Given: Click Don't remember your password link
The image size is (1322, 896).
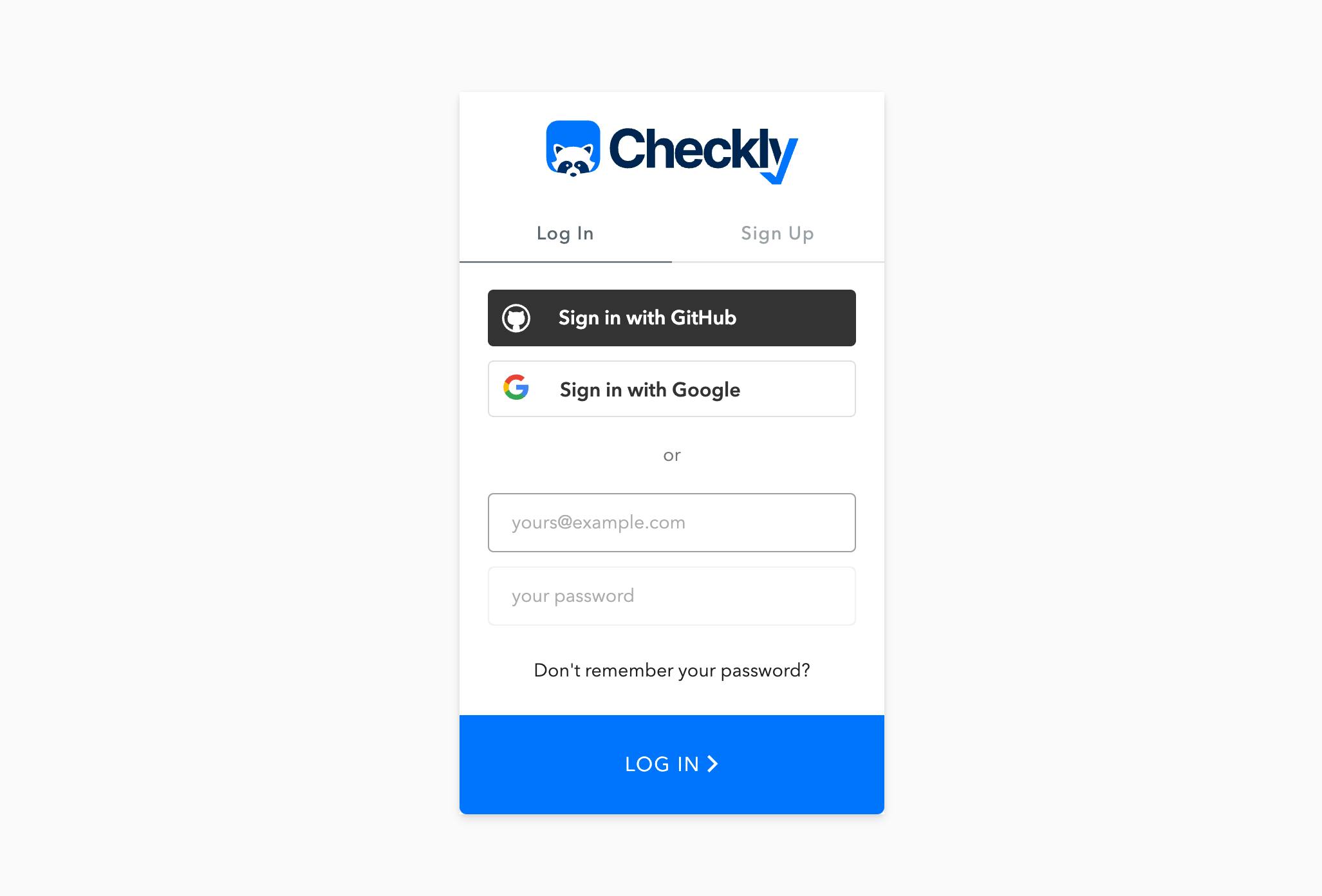Looking at the screenshot, I should [x=671, y=670].
